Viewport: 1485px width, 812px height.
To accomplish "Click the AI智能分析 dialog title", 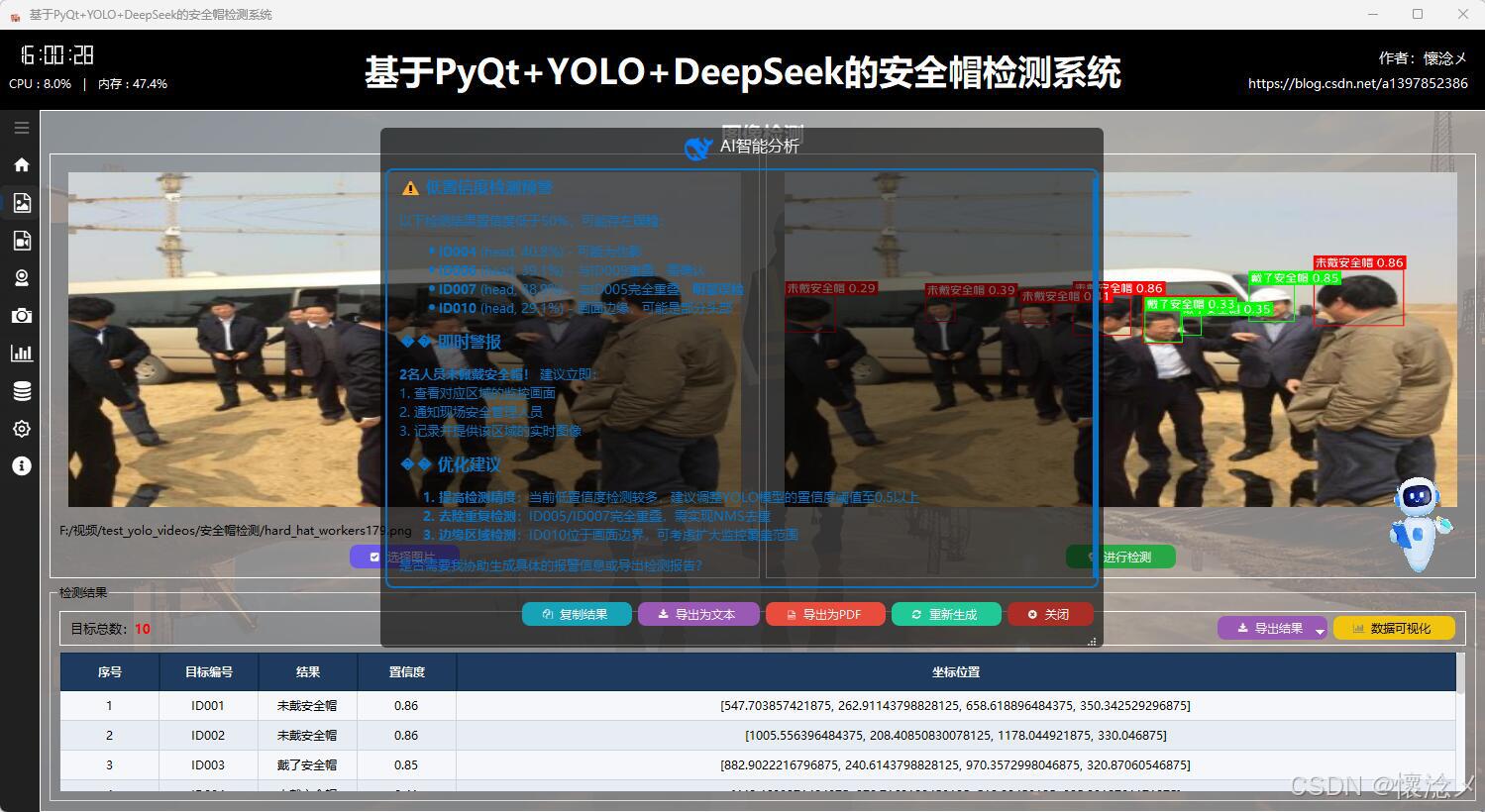I will (759, 147).
